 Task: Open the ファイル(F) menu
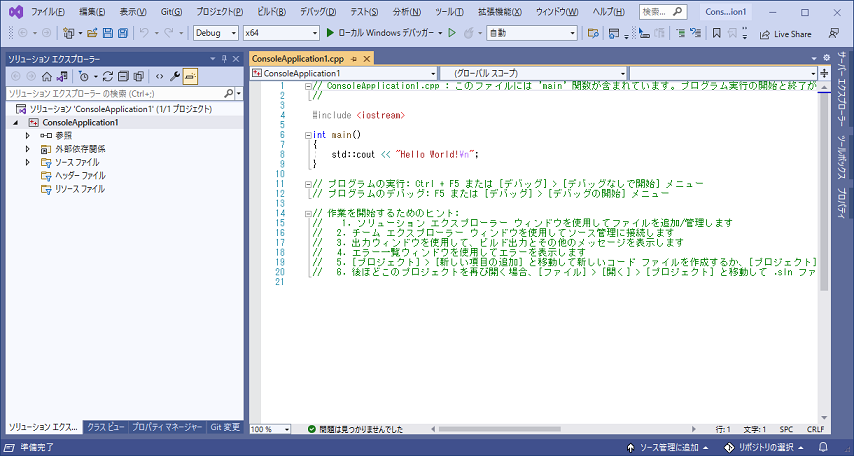click(48, 12)
